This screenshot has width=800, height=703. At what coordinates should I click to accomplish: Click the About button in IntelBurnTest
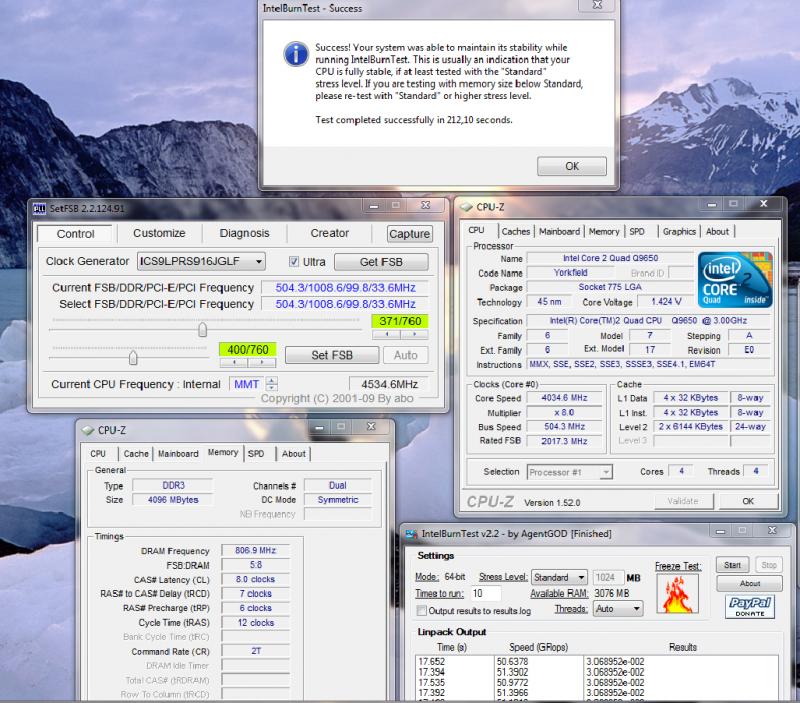[x=749, y=583]
